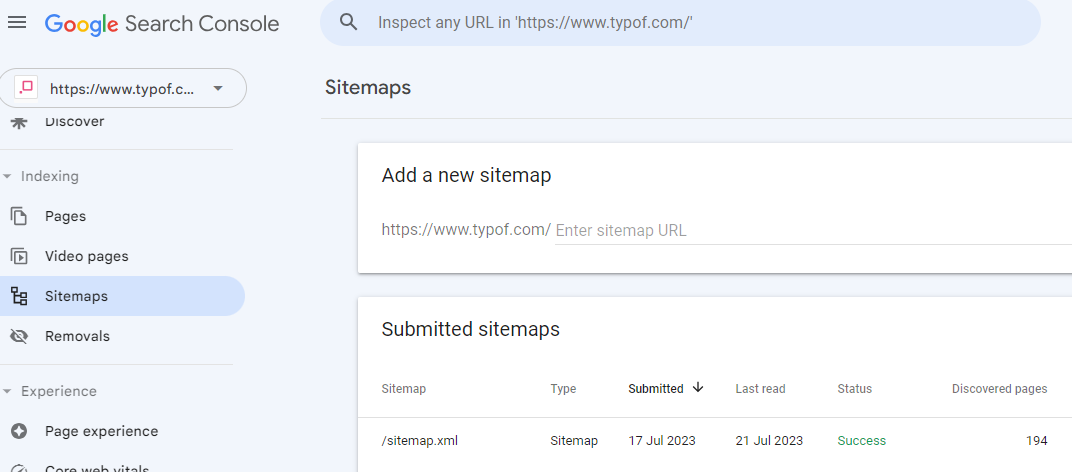
Task: Click the https://www.typof.com/ prefix text
Action: [466, 230]
